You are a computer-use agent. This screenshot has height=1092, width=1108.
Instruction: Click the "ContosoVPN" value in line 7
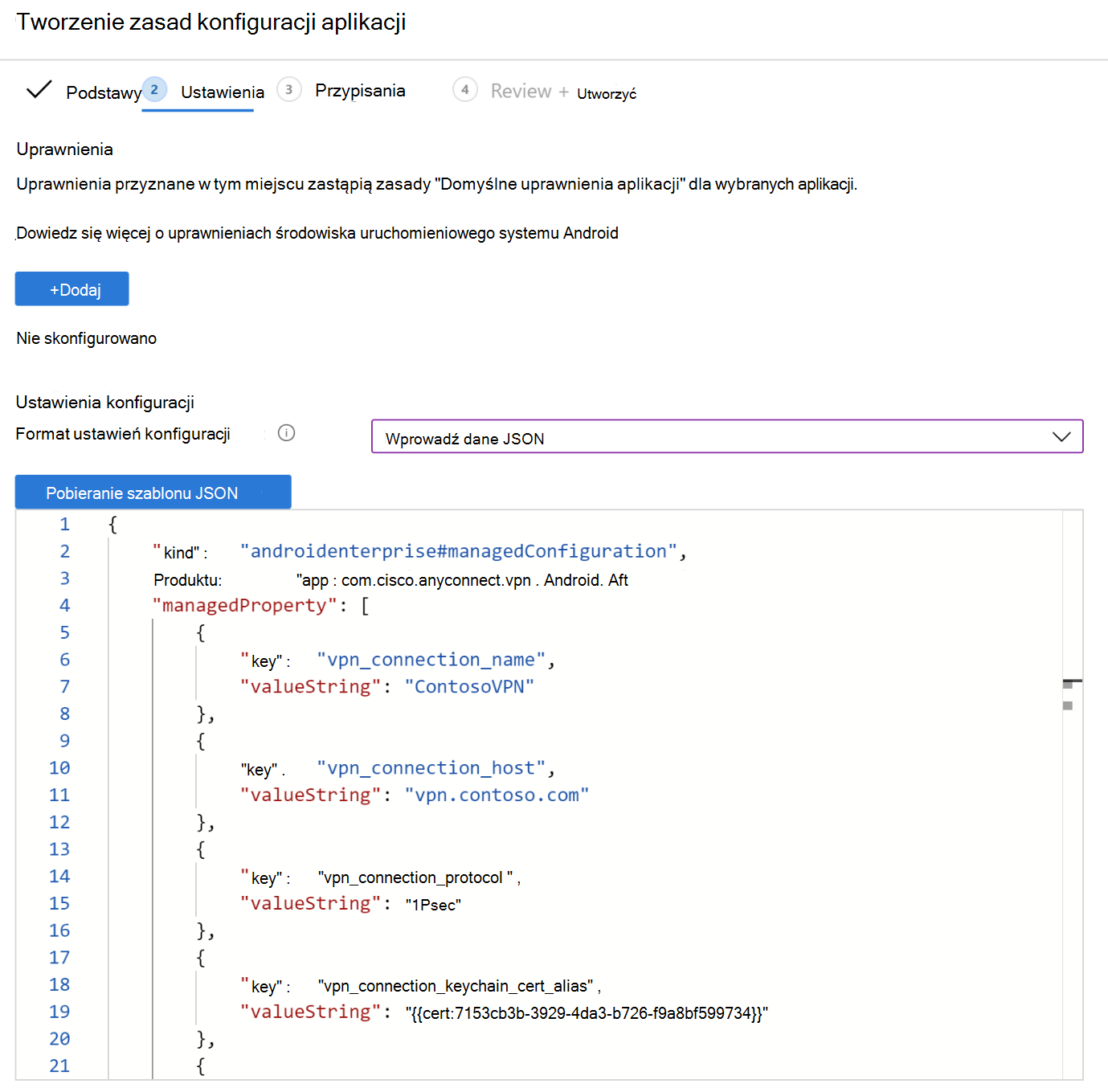point(469,686)
